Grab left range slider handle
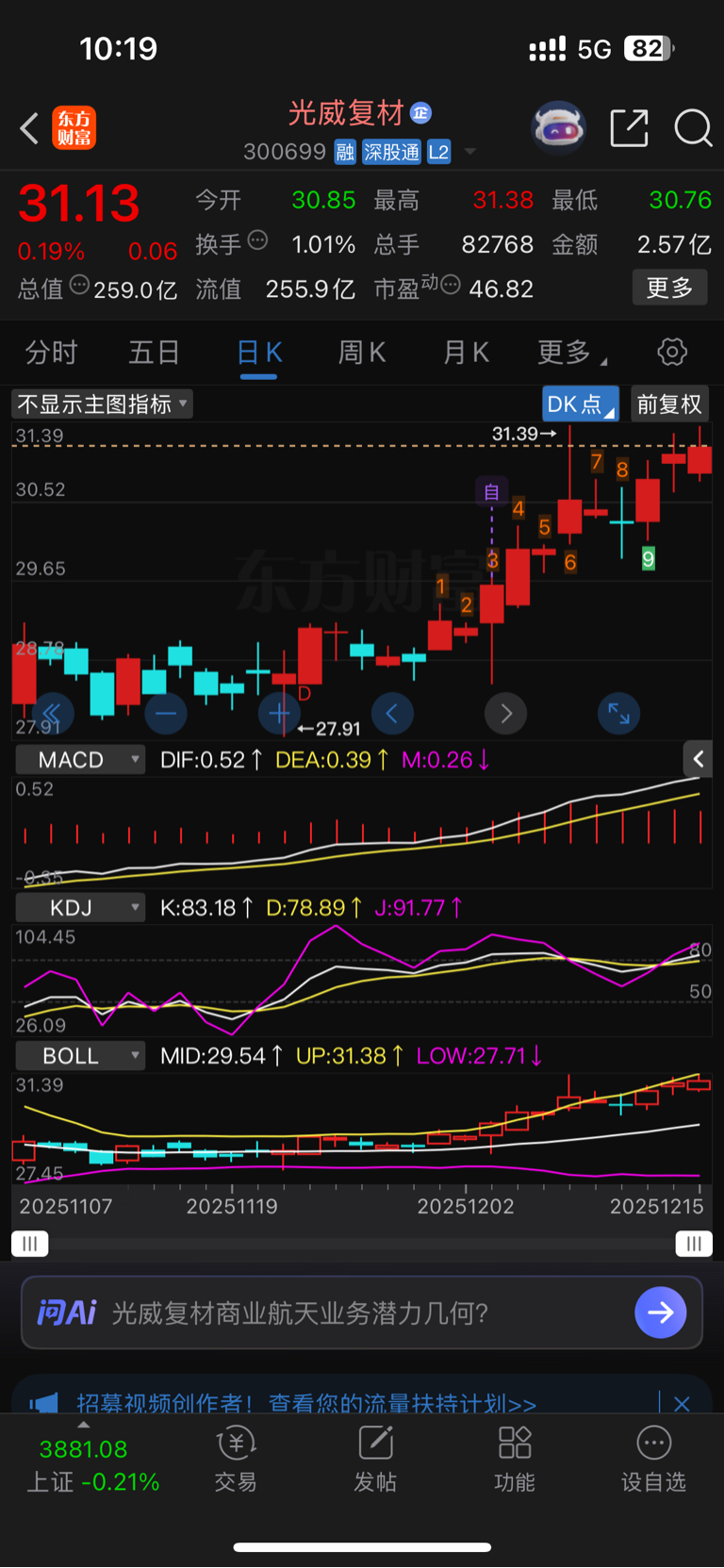 (30, 1244)
